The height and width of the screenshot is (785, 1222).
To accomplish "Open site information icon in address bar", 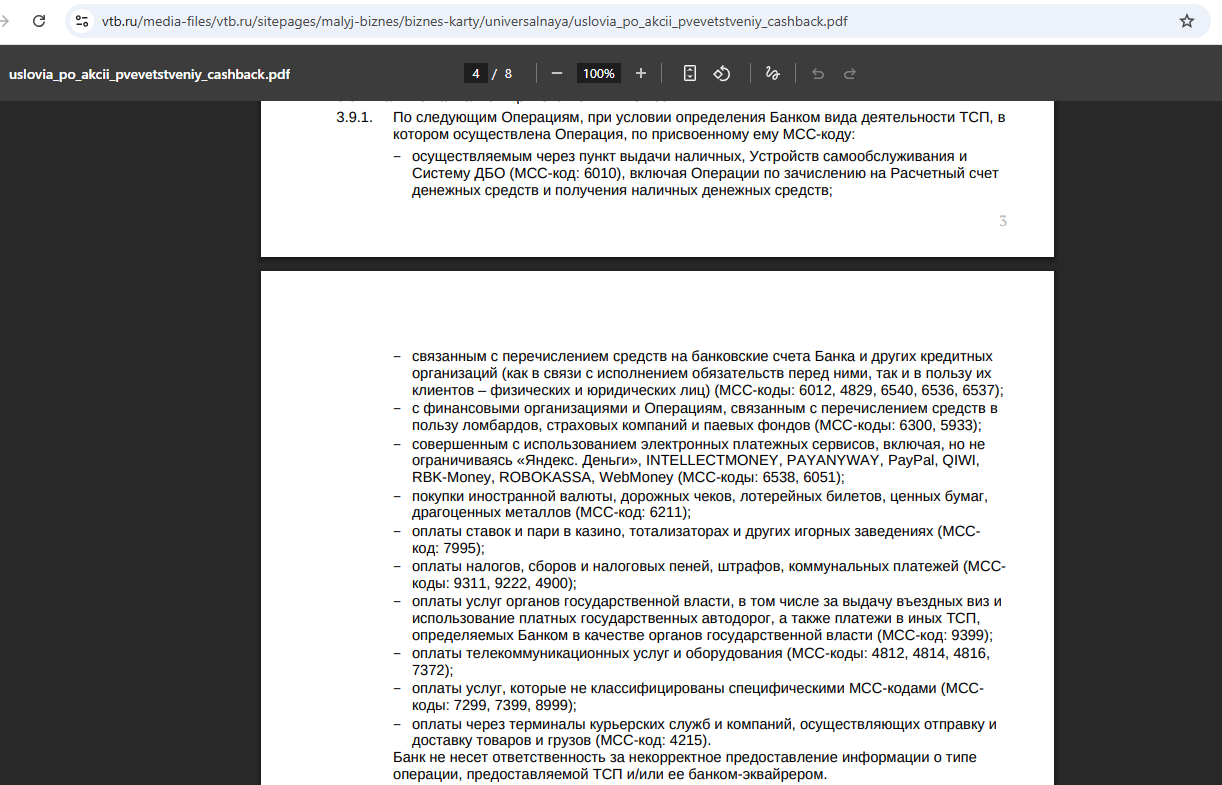I will pos(83,21).
